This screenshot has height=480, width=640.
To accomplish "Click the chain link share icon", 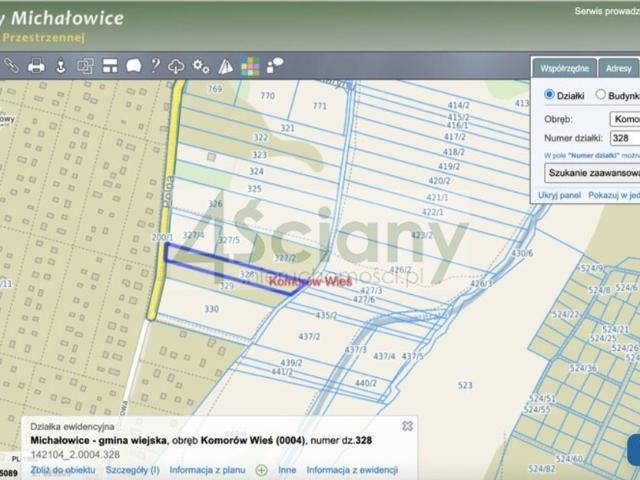I will [11, 65].
